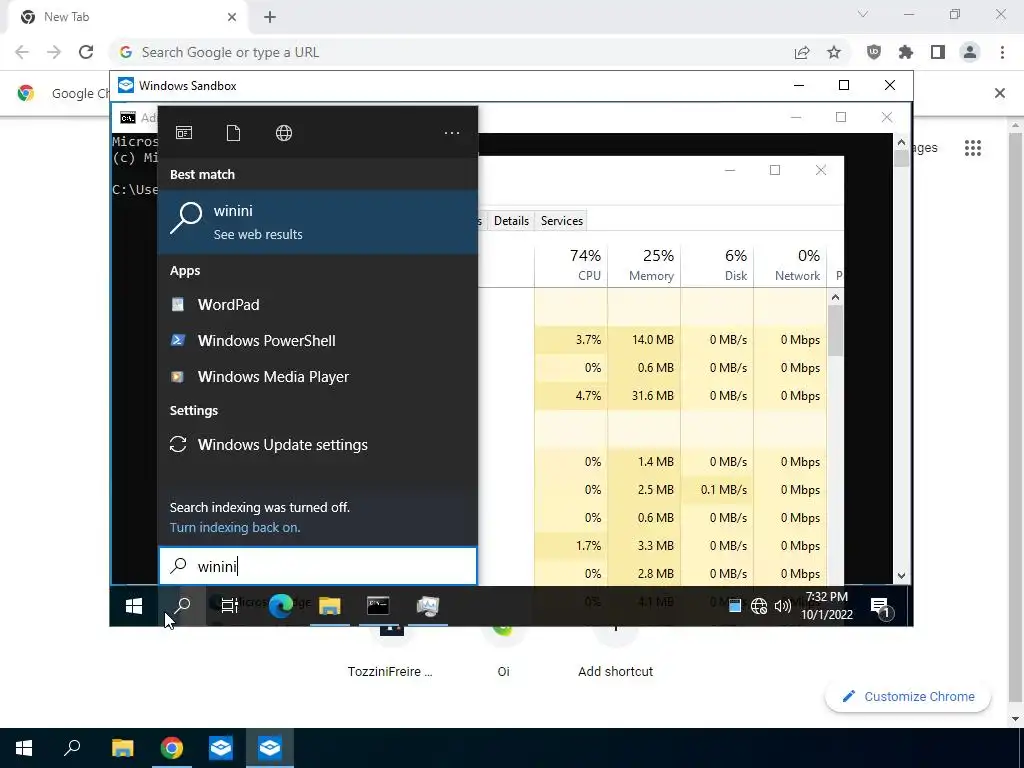Viewport: 1024px width, 768px height.
Task: Click the host taskbar search icon
Action: tap(72, 748)
